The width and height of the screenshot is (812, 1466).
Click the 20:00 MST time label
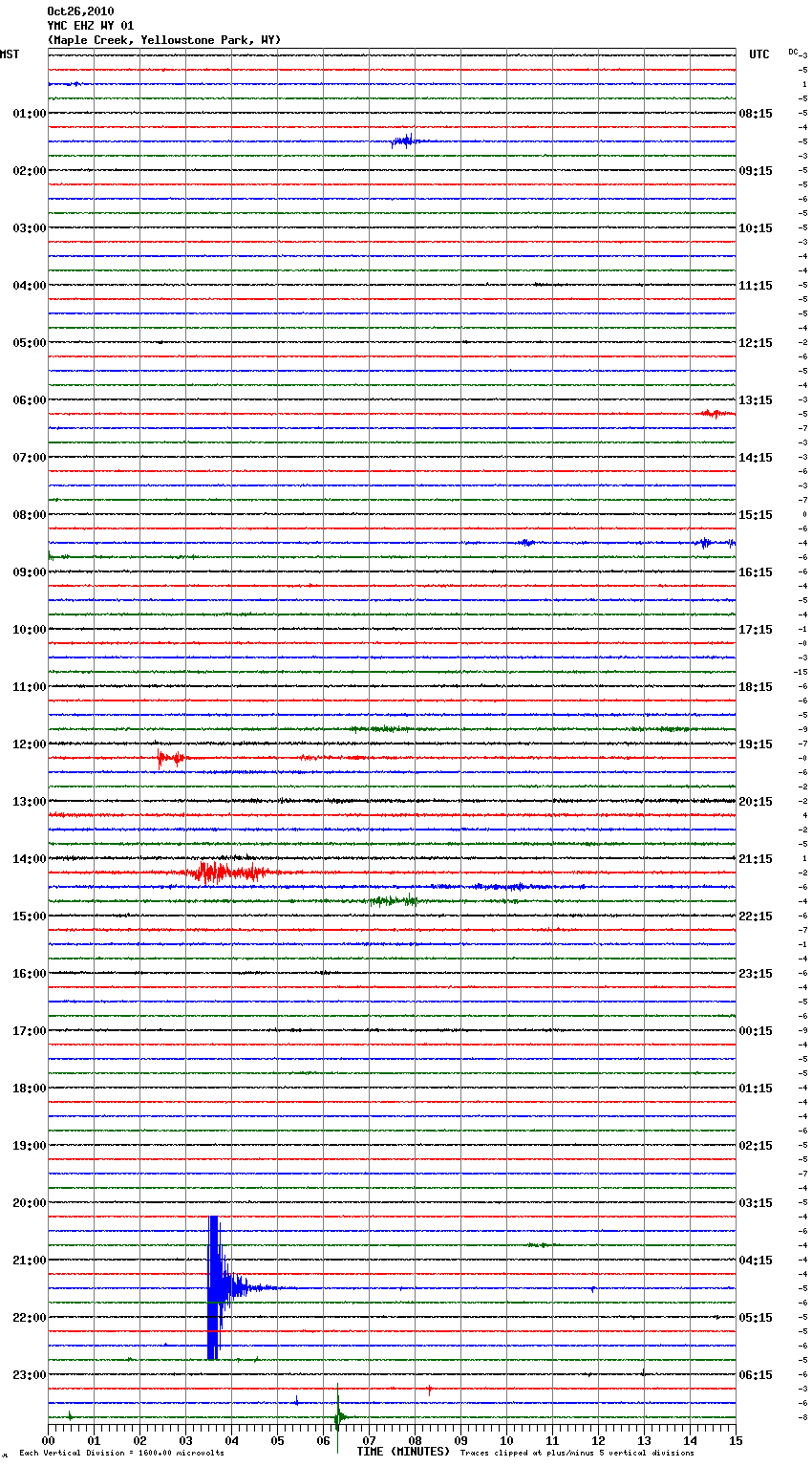click(30, 1203)
